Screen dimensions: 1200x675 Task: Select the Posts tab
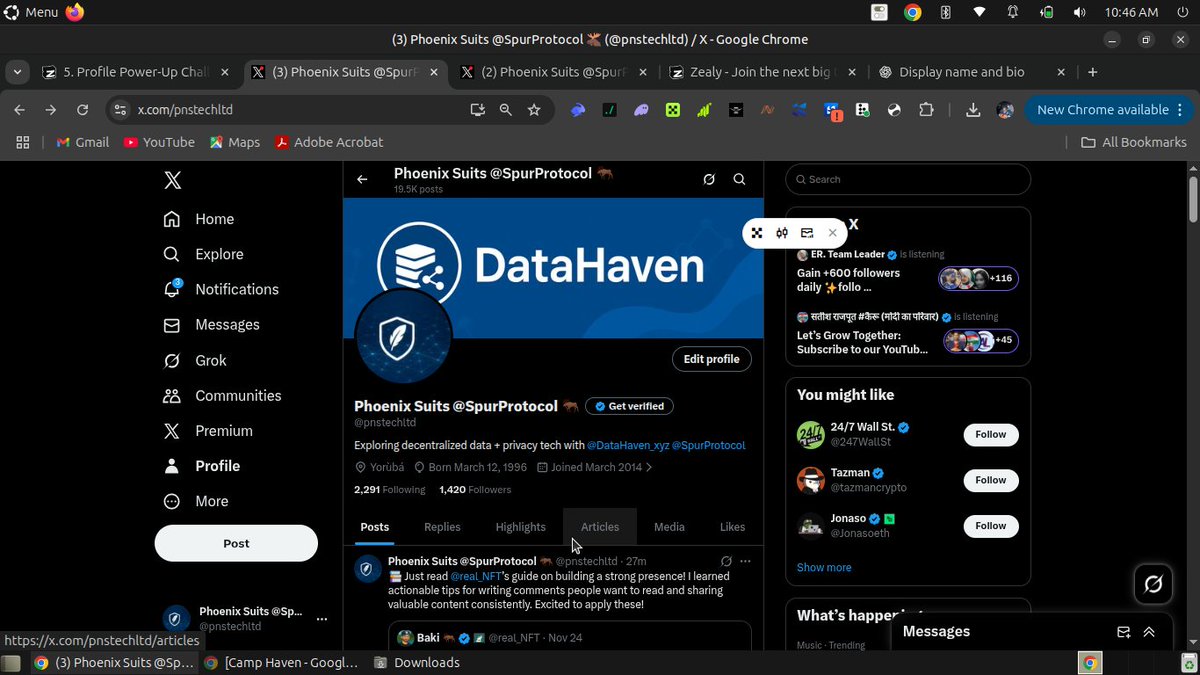click(x=375, y=527)
